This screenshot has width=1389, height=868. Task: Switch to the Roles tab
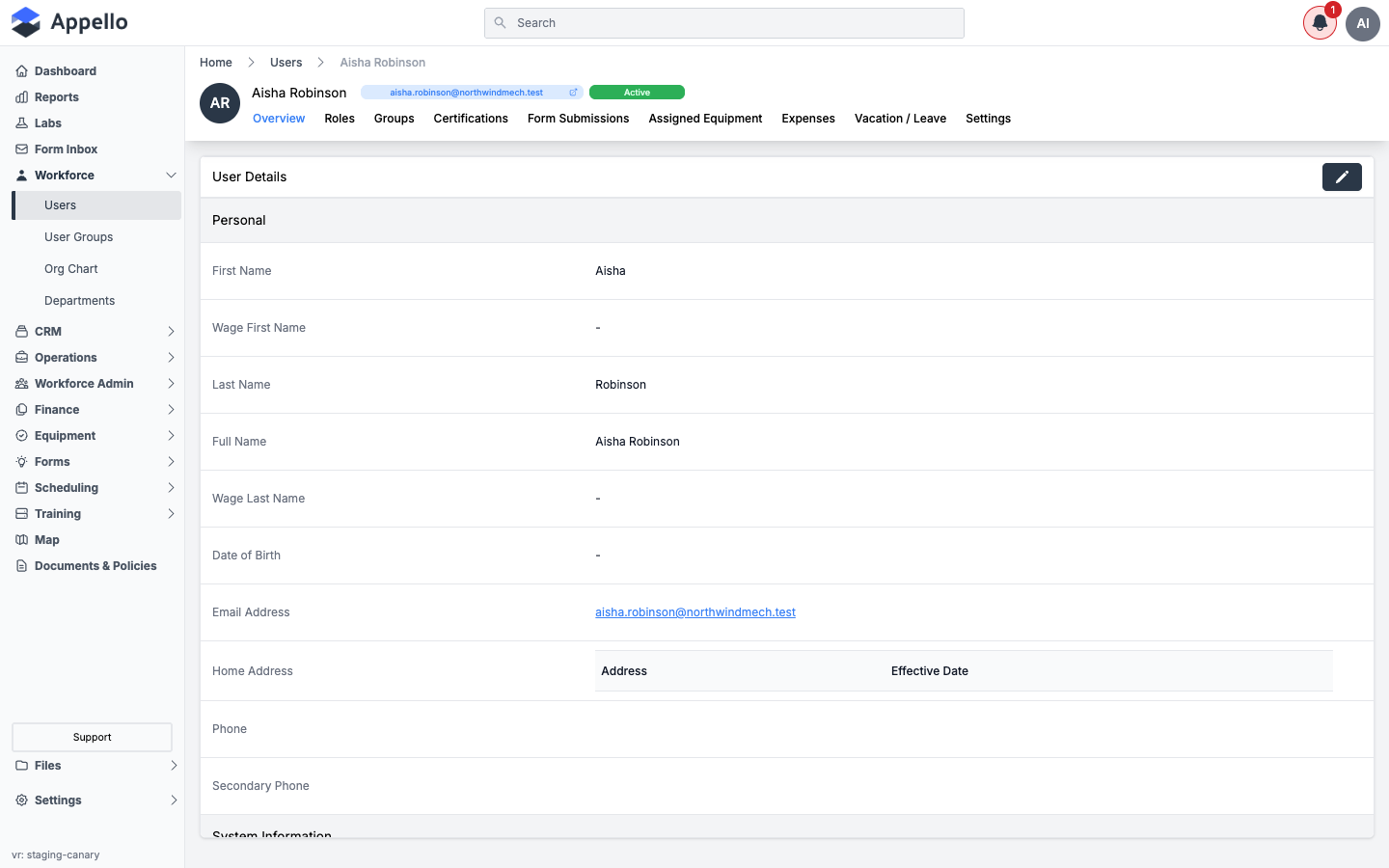[x=340, y=119]
